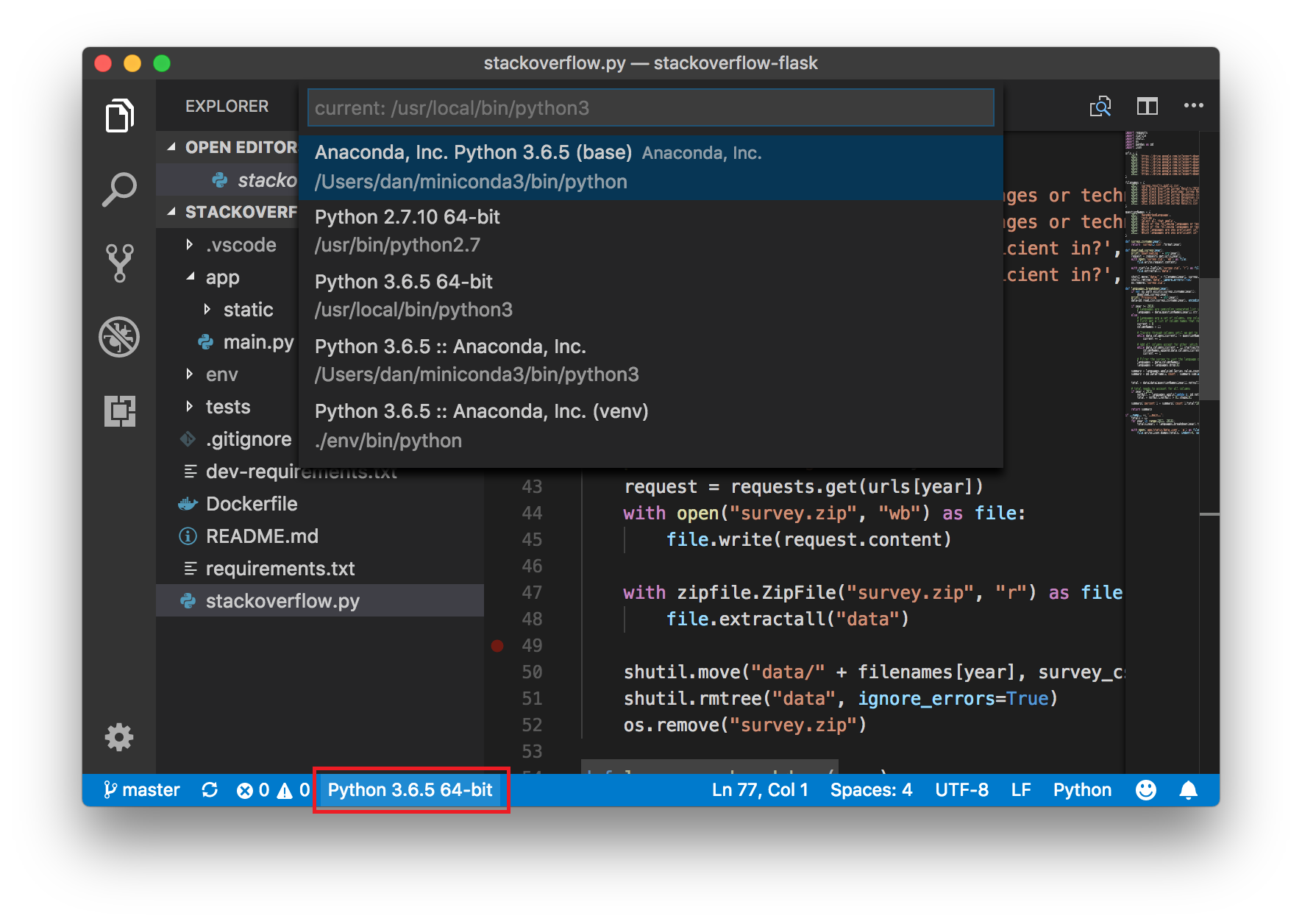Click the master branch indicator
Screen dimensions: 1302x924
(x=143, y=790)
